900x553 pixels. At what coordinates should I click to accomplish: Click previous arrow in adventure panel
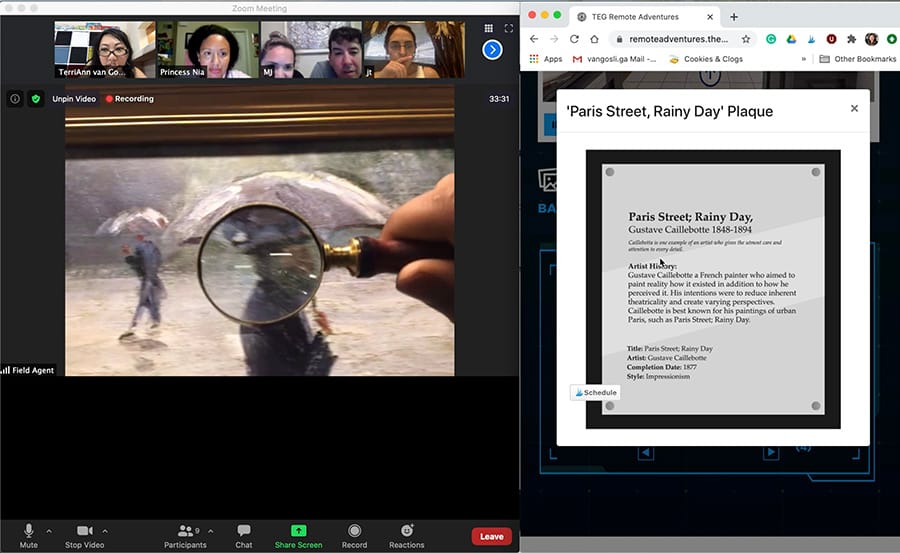(x=646, y=453)
